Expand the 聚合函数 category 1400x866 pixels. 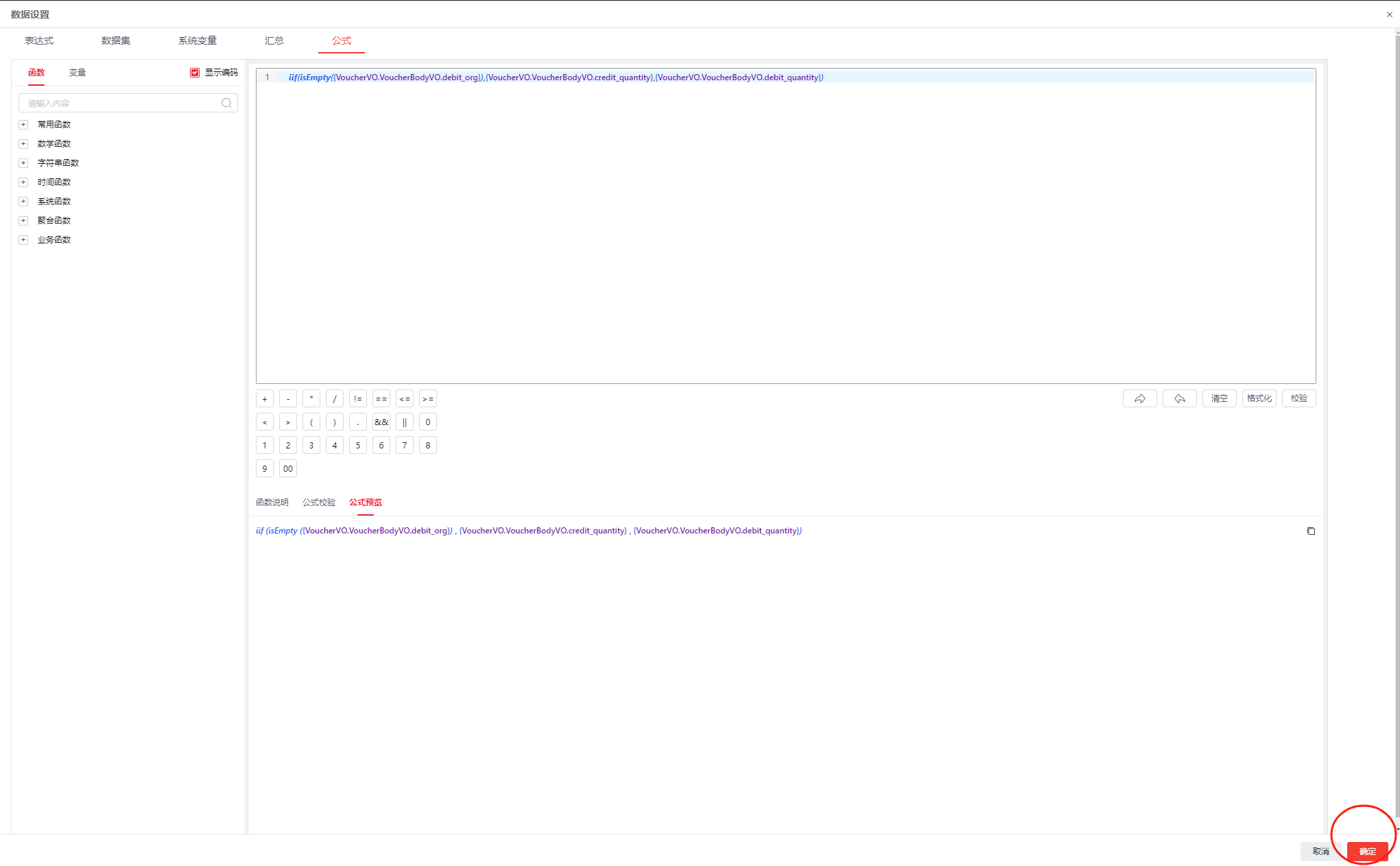tap(23, 221)
